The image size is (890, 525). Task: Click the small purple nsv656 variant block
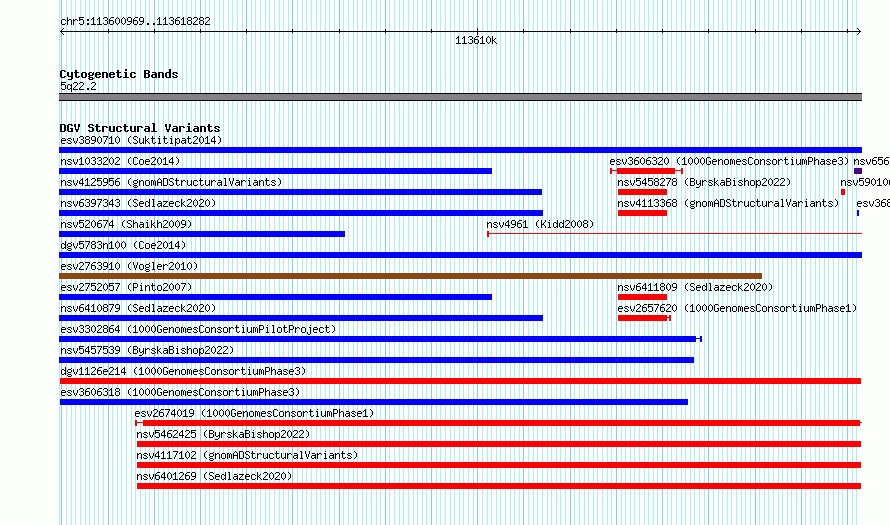(858, 171)
